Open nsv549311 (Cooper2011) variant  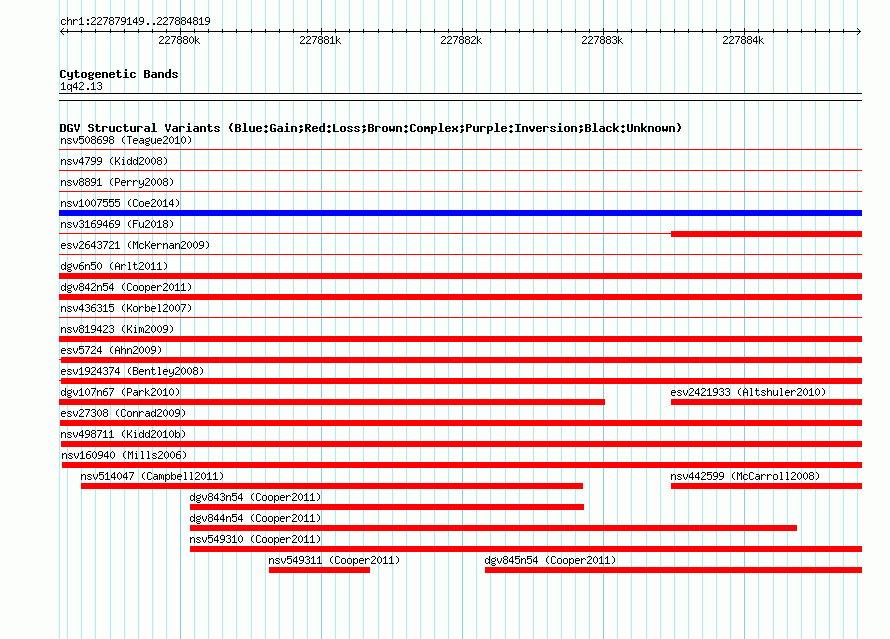pos(334,560)
